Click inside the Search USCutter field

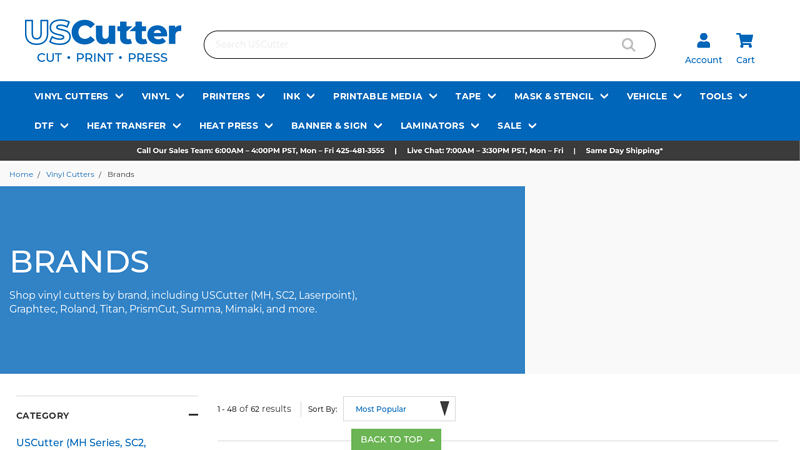click(x=410, y=45)
